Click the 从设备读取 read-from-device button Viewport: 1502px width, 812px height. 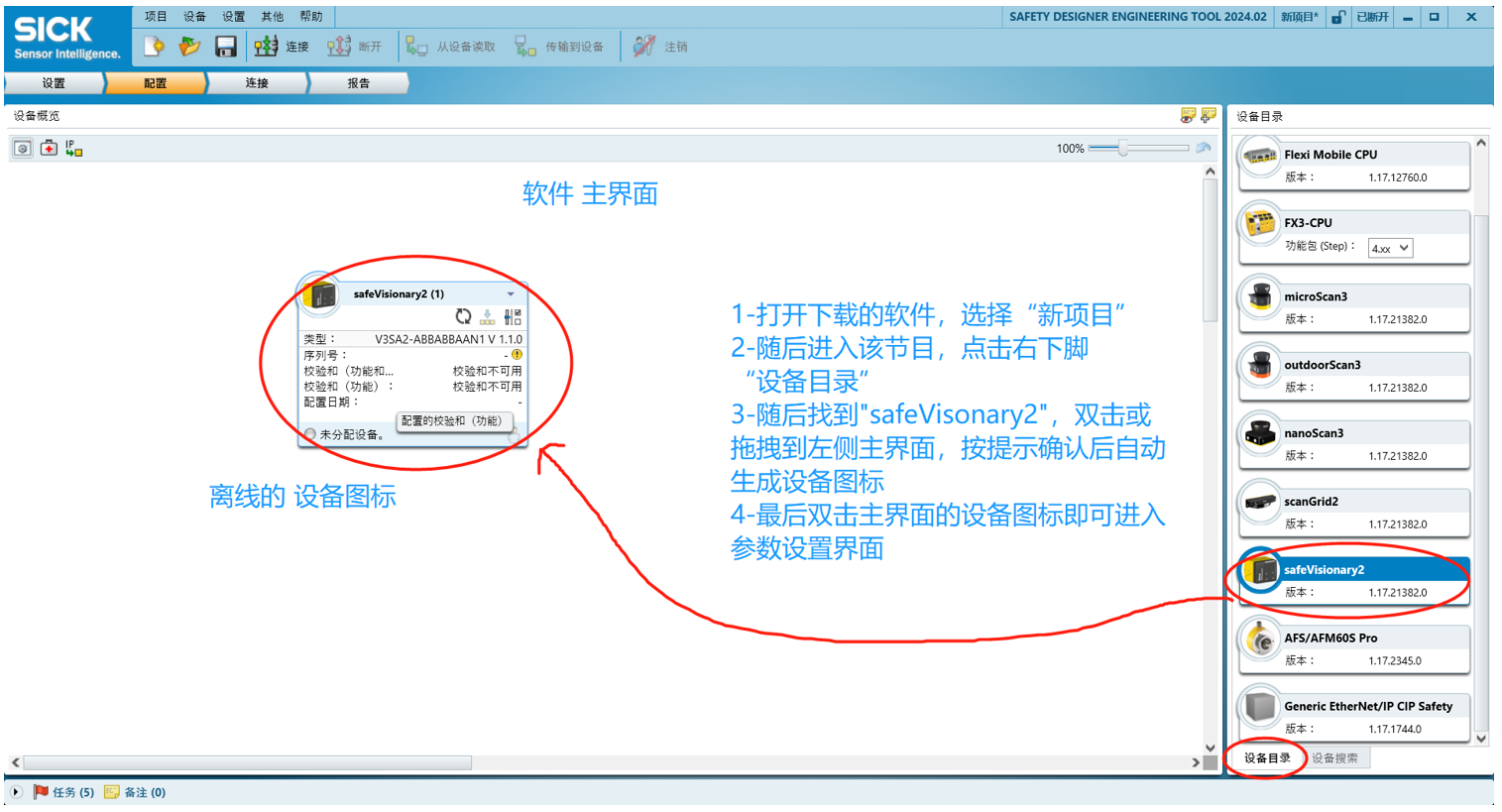pos(450,47)
